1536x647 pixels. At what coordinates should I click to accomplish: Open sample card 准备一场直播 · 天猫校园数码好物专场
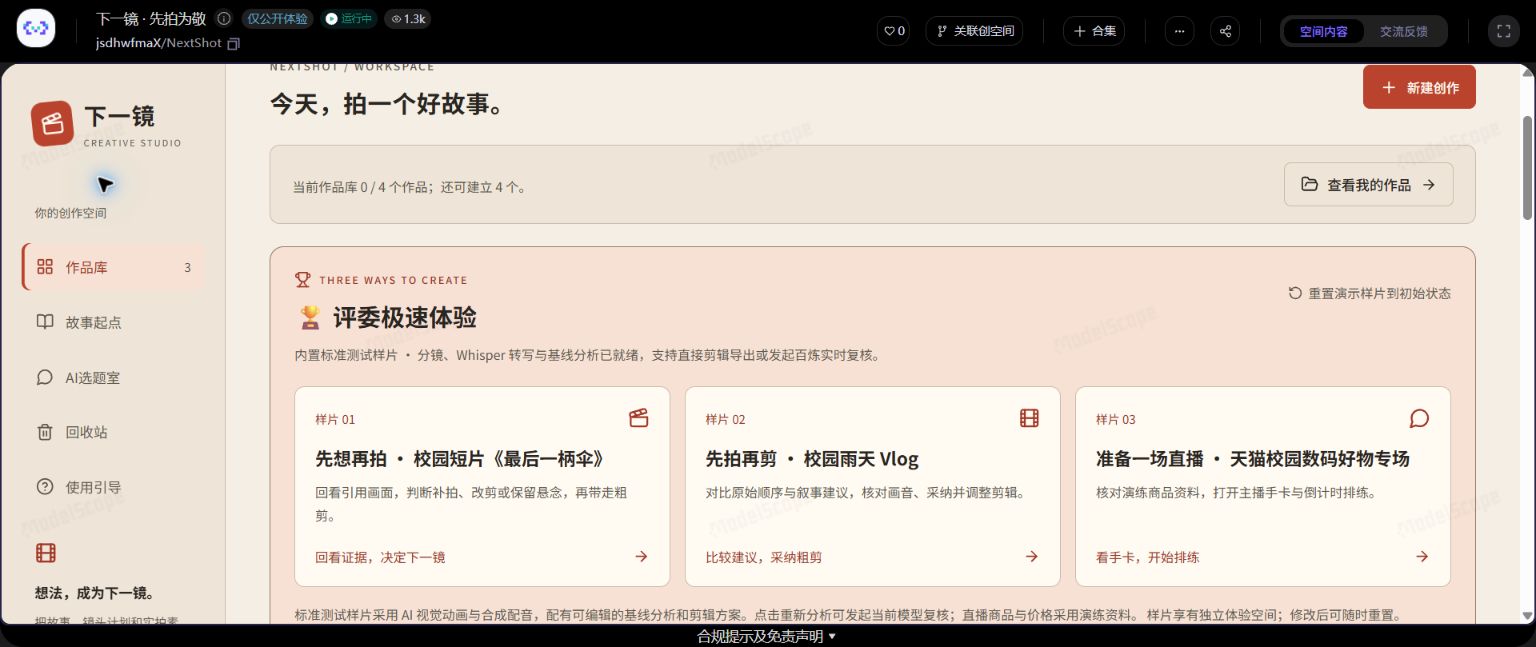[x=1263, y=486]
